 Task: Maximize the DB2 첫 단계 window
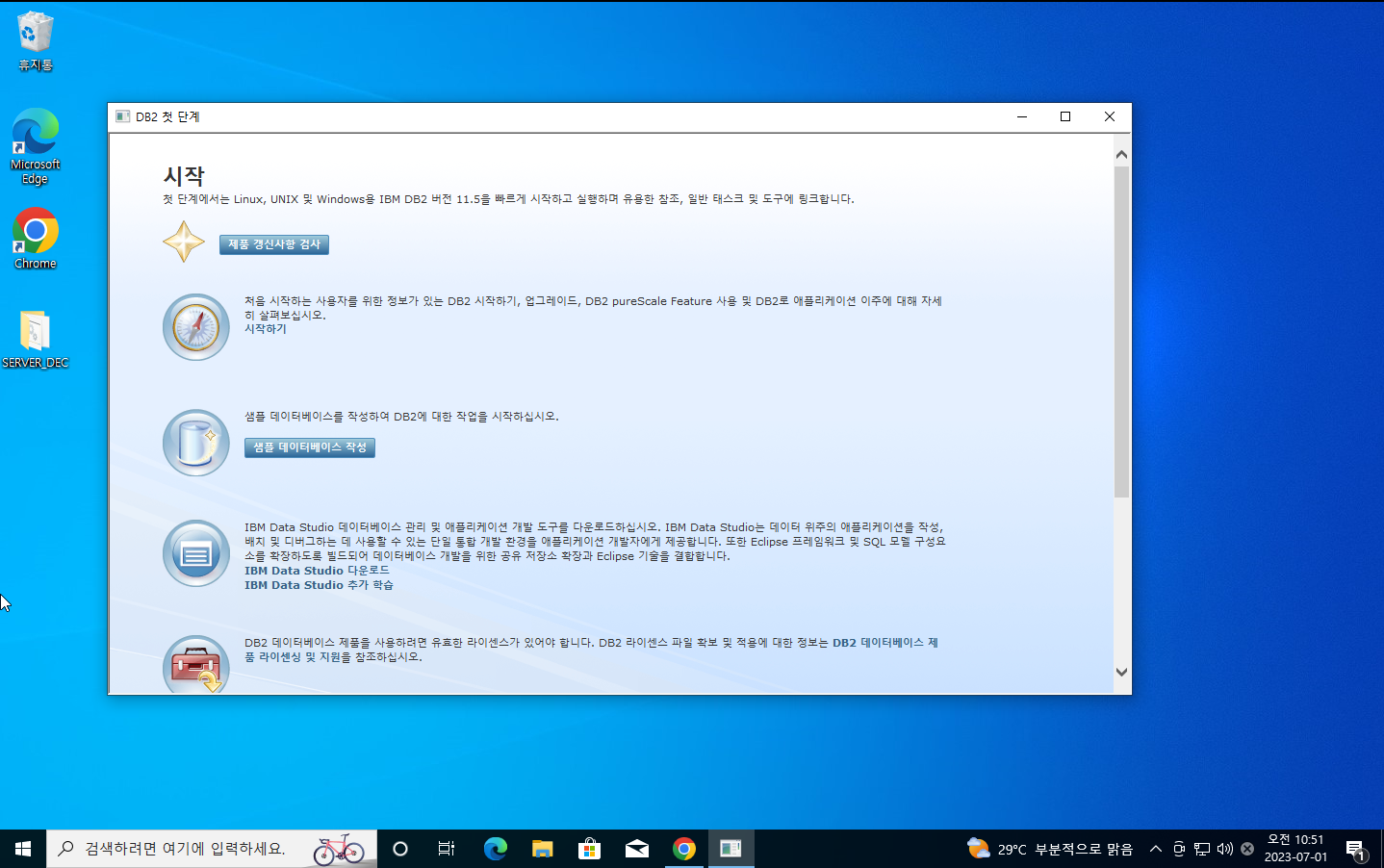point(1065,116)
